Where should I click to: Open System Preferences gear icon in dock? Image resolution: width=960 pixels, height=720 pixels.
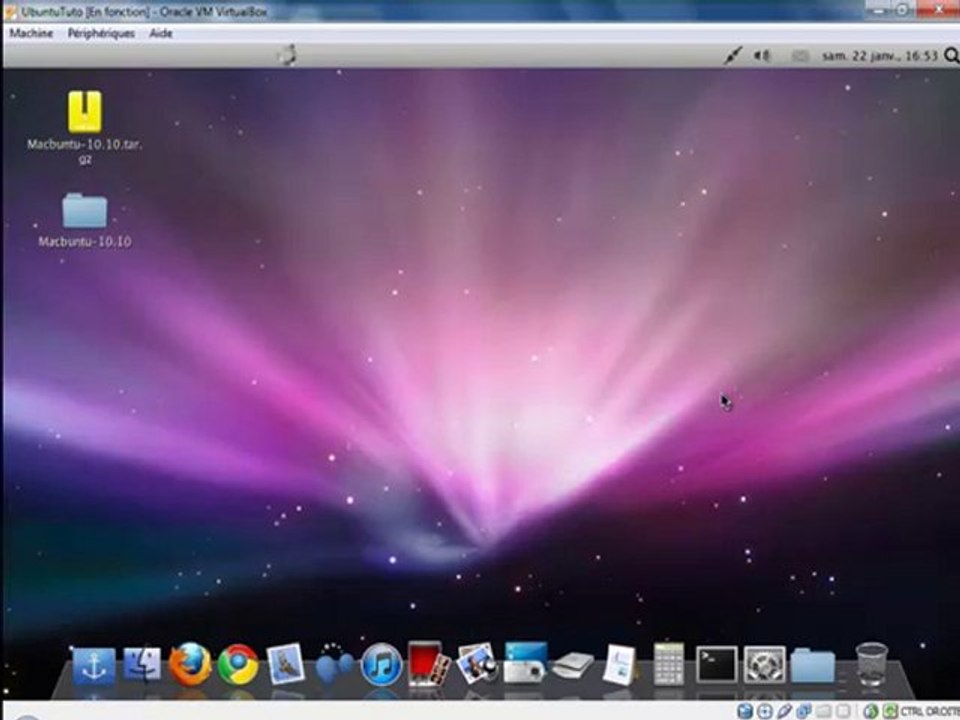tap(764, 665)
